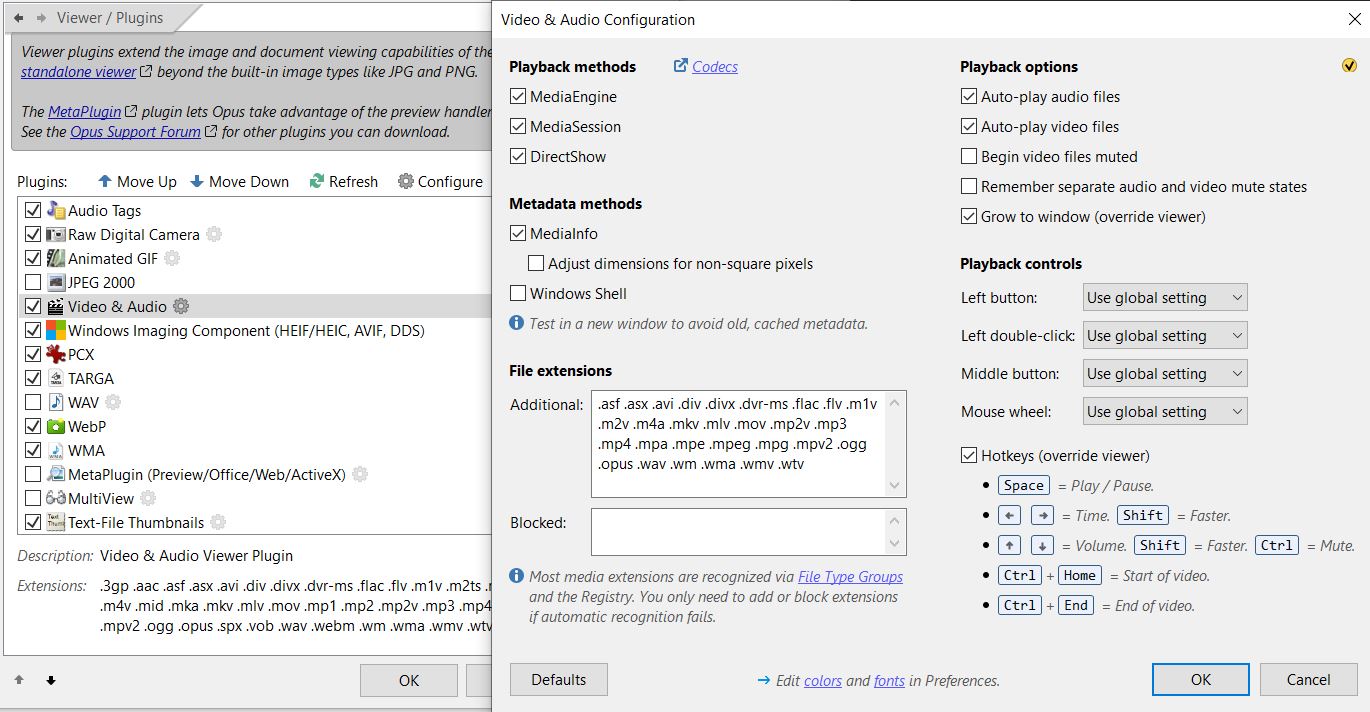Open Animated GIF gear configuration
1370x712 pixels.
(172, 258)
